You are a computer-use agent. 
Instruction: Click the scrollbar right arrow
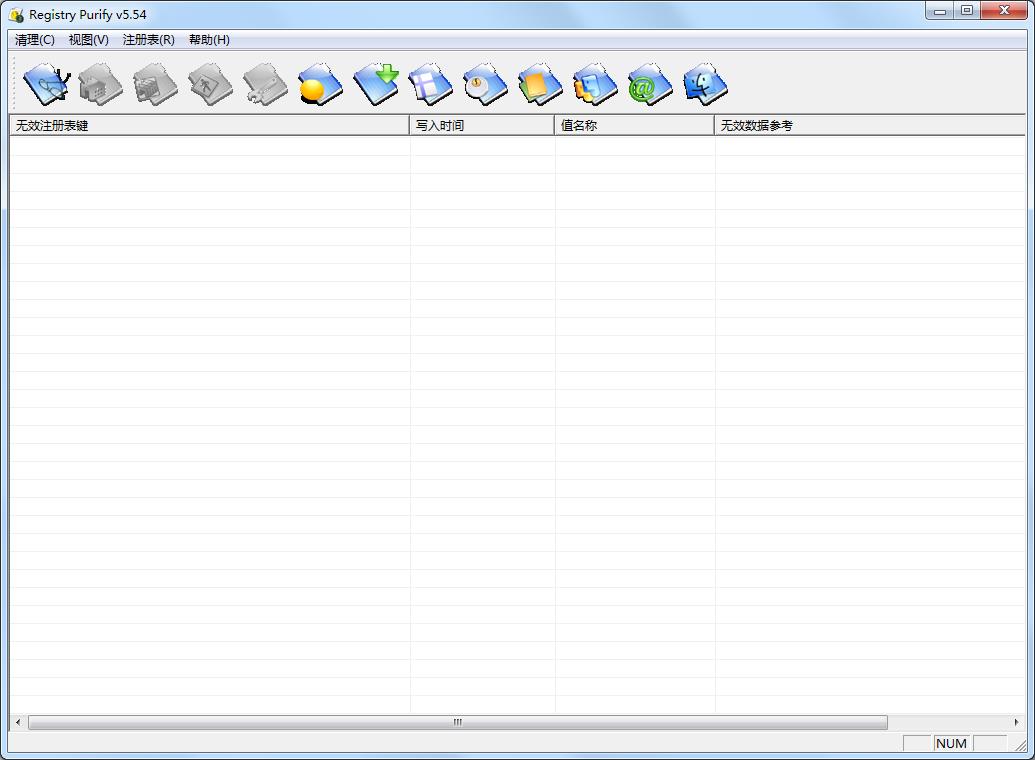pos(1017,722)
